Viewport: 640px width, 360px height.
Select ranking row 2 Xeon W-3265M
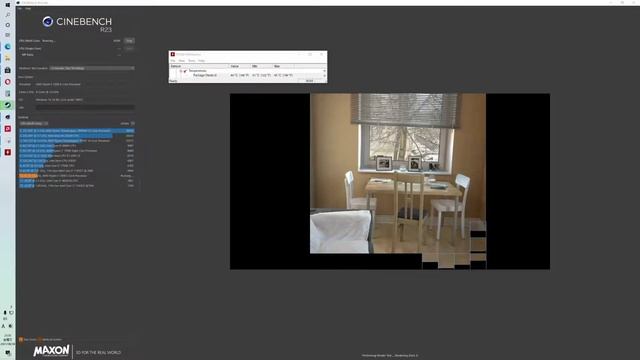[x=77, y=136]
